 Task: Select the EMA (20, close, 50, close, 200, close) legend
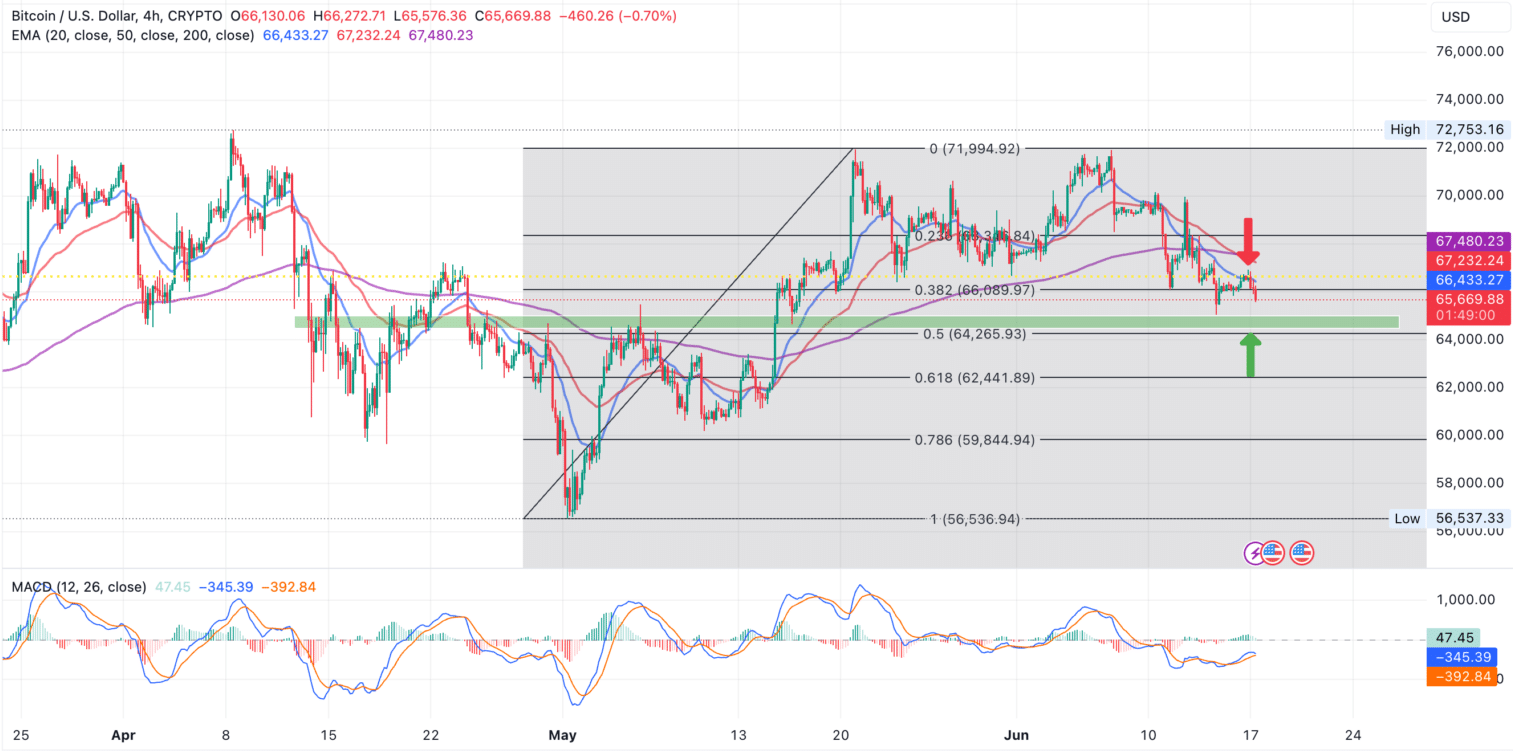[x=132, y=35]
